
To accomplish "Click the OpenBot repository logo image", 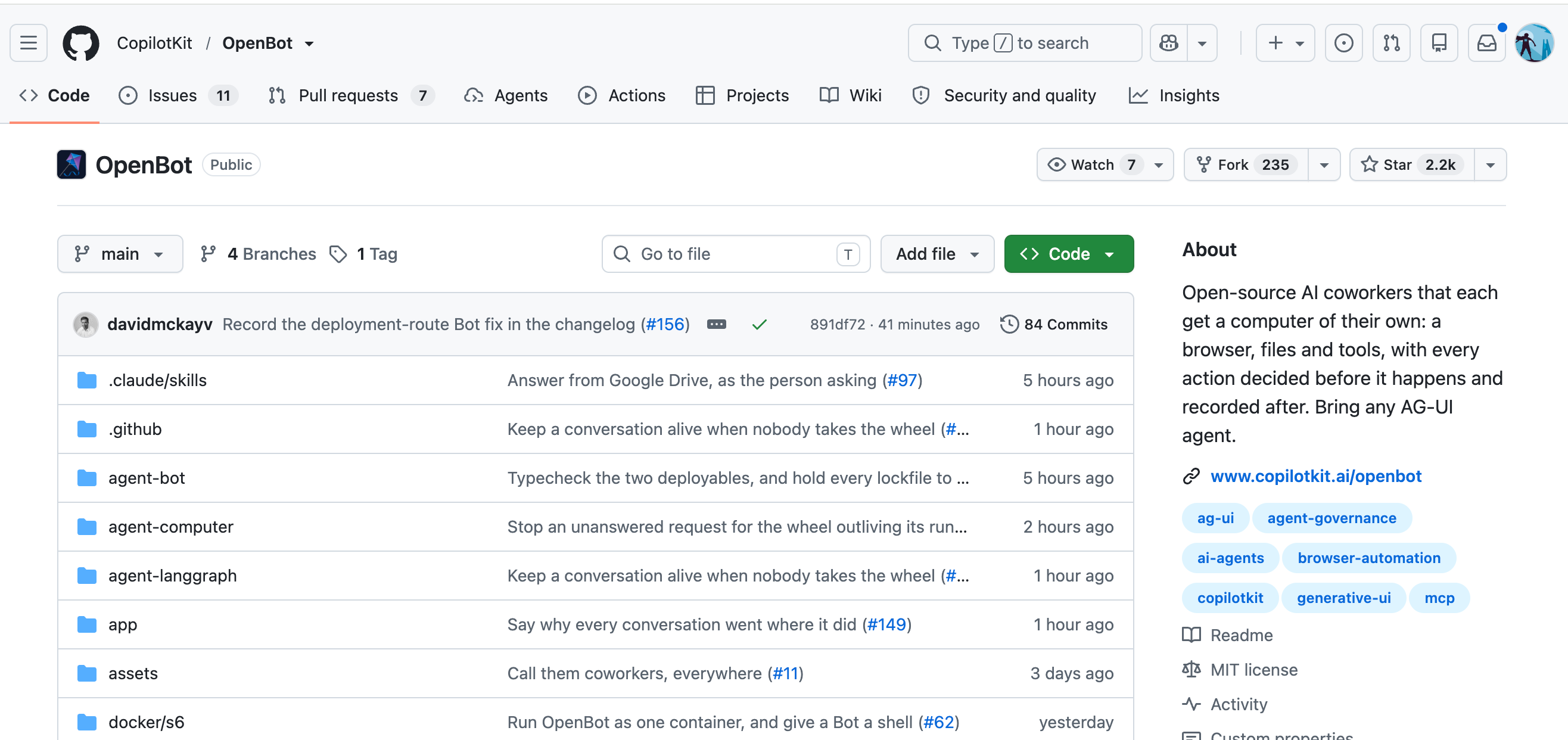I will pyautogui.click(x=71, y=165).
